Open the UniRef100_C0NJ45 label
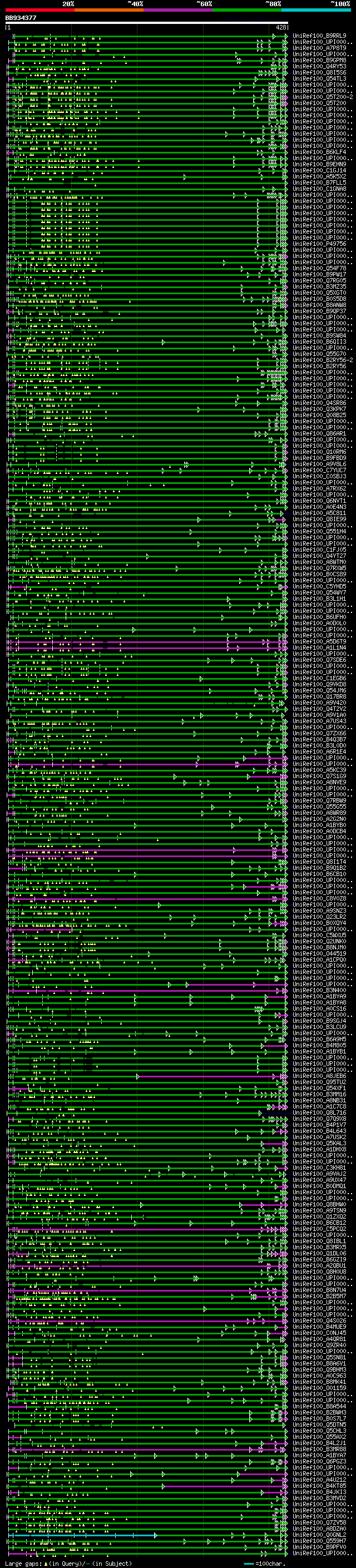The height and width of the screenshot is (1568, 356). pos(319,1333)
